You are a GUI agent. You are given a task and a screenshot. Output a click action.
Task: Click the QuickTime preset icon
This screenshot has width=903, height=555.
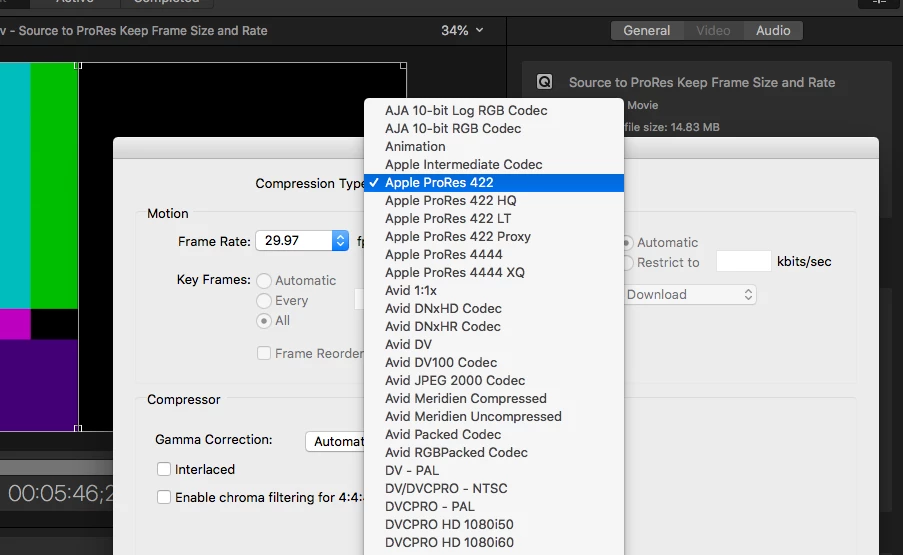[544, 82]
